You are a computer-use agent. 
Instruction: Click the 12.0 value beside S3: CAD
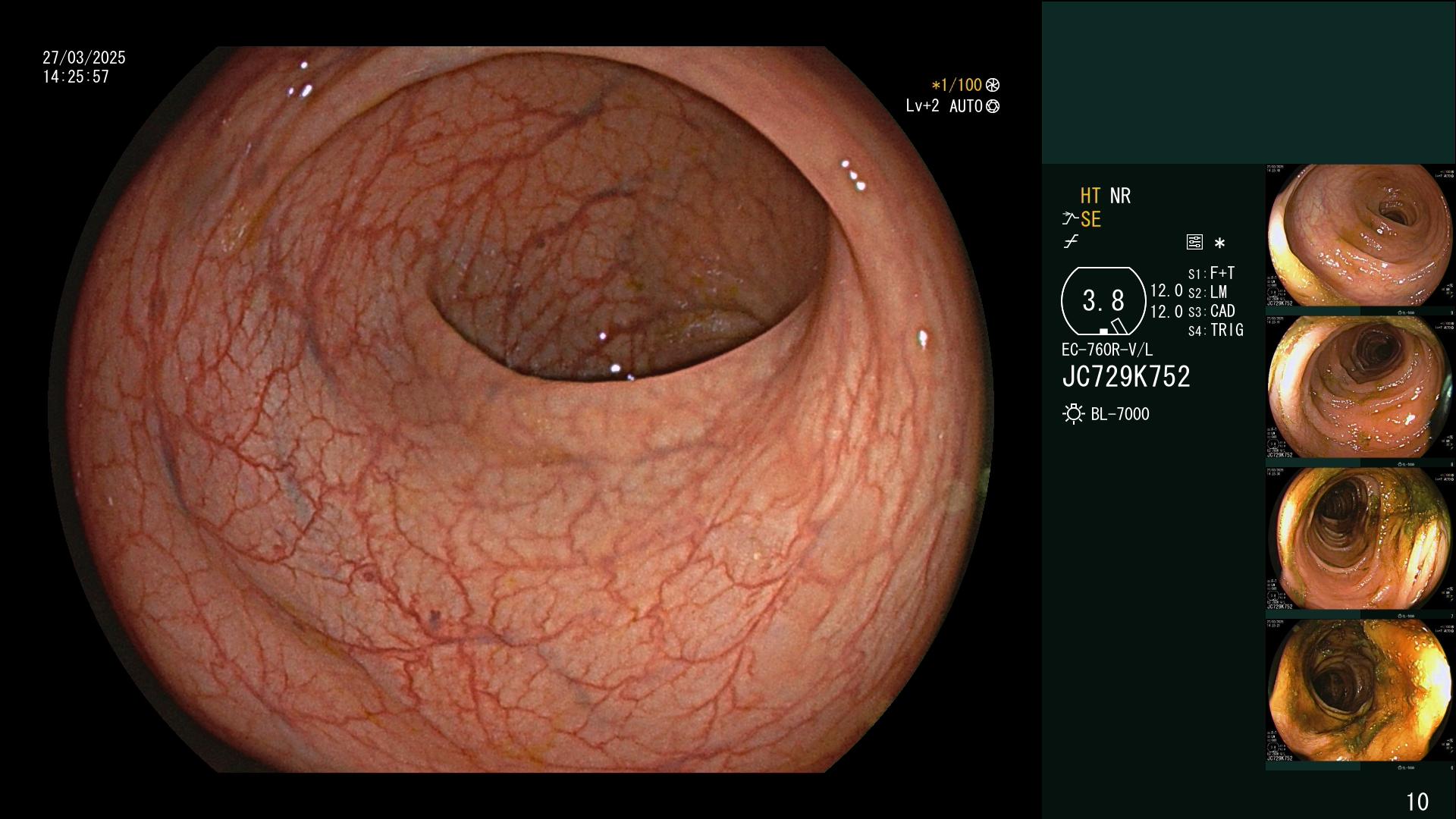coord(1166,312)
